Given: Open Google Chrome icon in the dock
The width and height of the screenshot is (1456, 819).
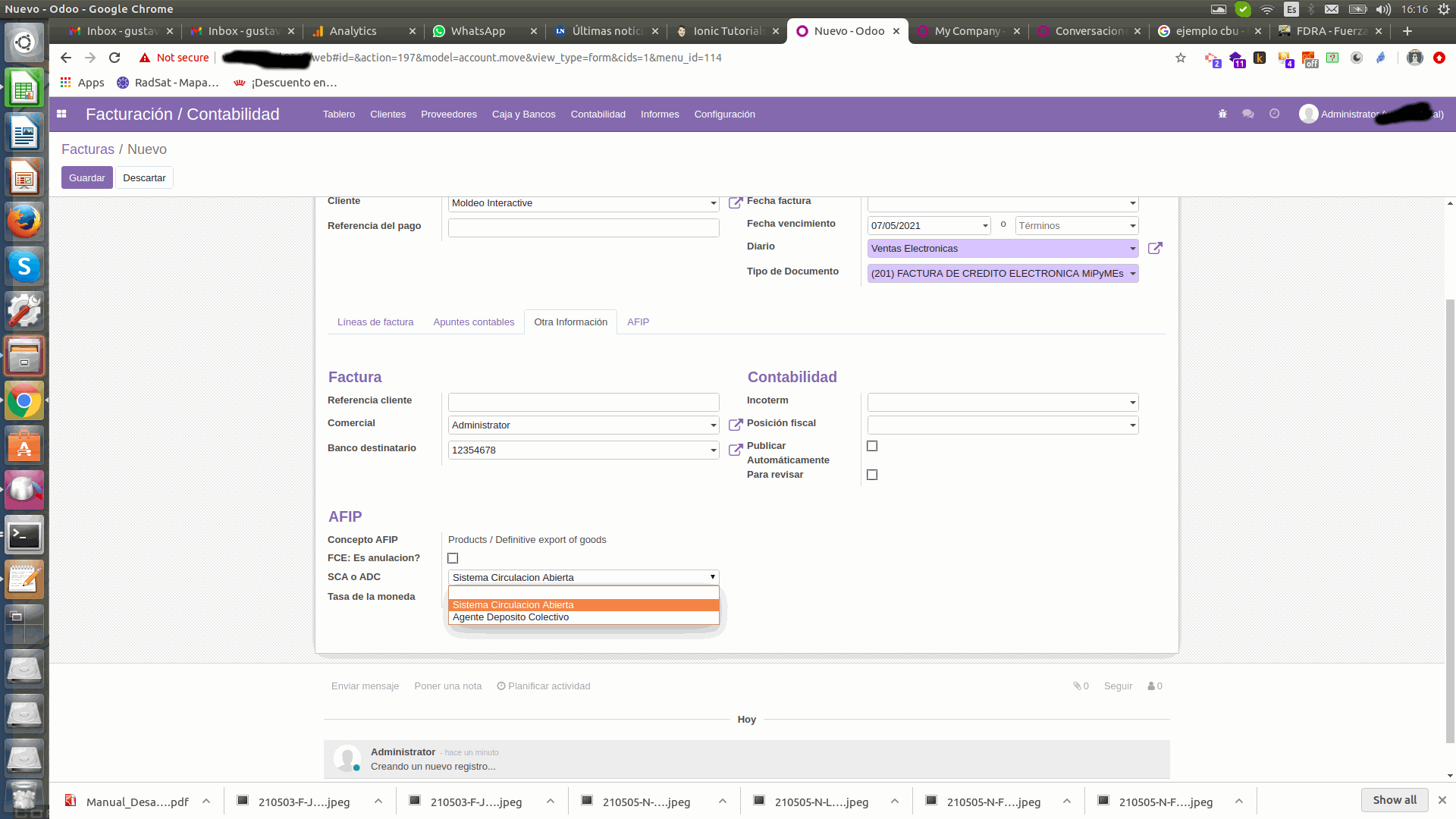Looking at the screenshot, I should click(24, 401).
